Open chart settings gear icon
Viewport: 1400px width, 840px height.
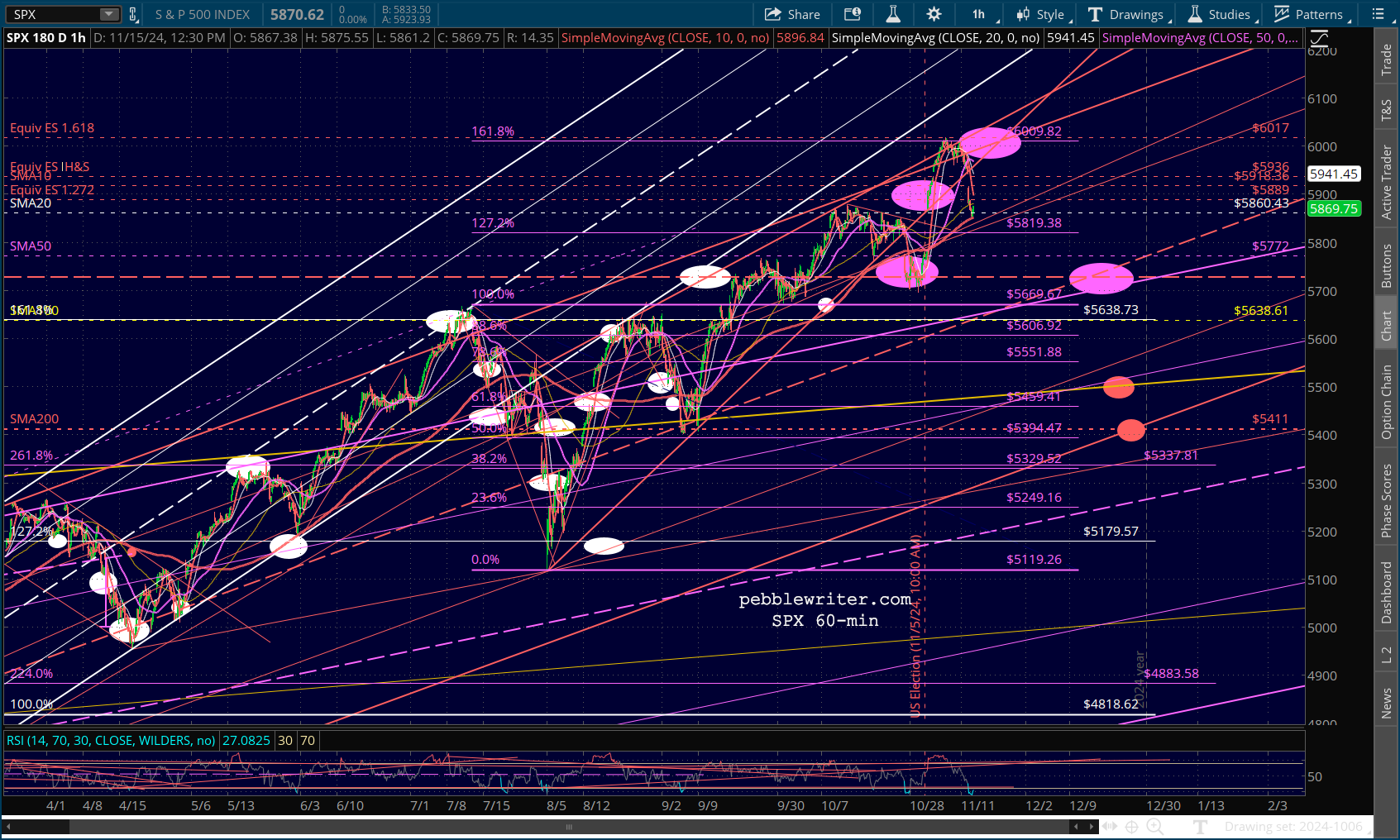(934, 14)
